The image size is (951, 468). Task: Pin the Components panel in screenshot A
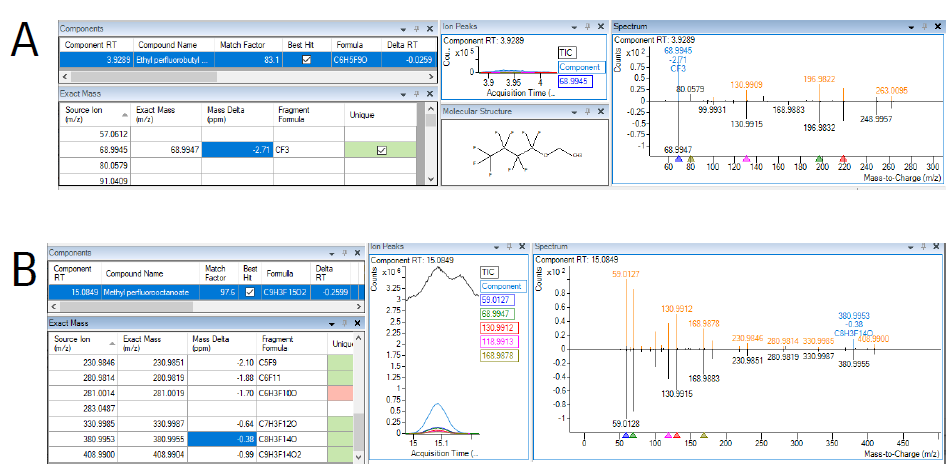(416, 28)
